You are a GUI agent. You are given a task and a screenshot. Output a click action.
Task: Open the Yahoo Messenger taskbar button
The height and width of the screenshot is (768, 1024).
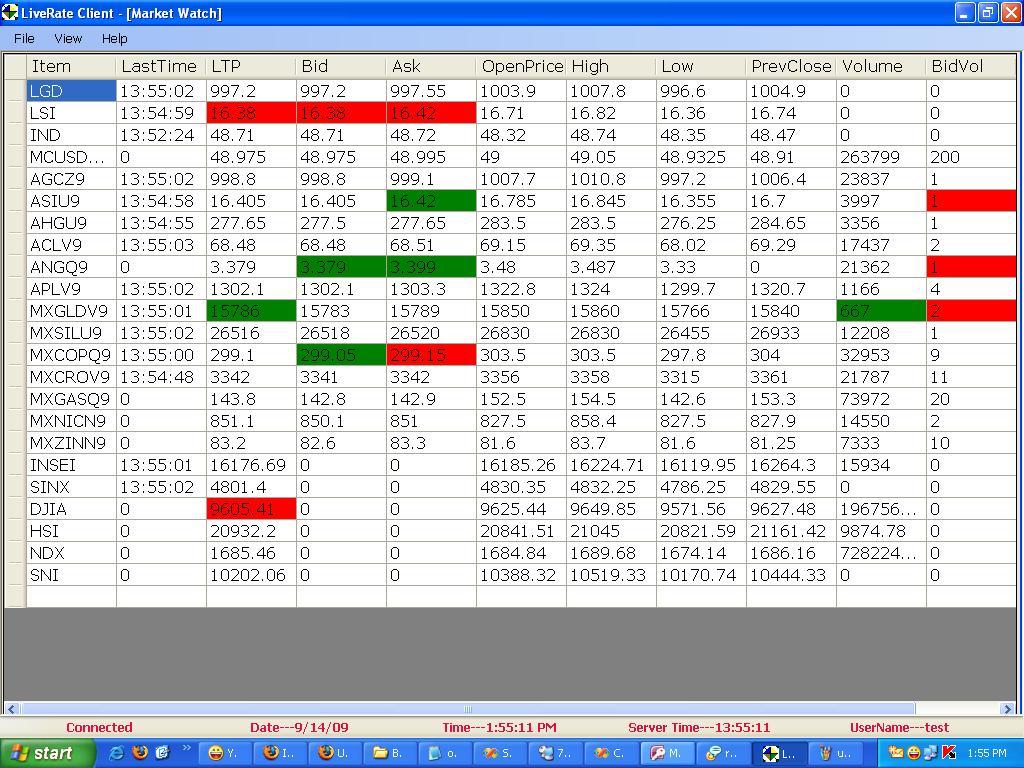click(x=225, y=753)
